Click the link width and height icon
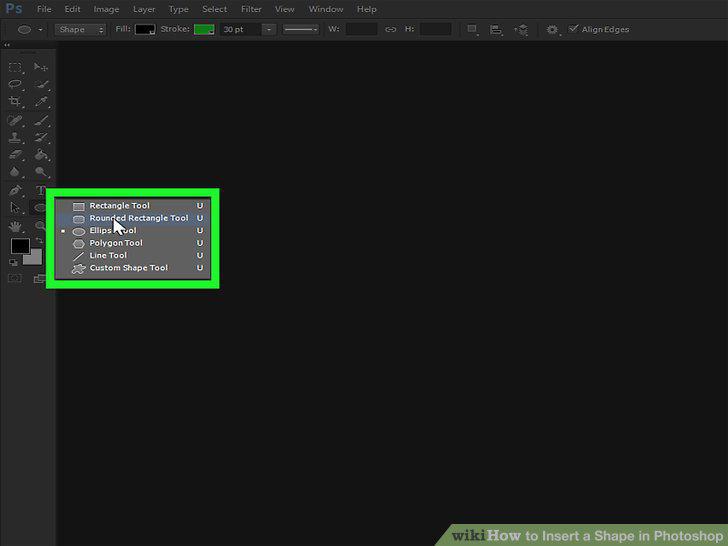Image resolution: width=728 pixels, height=546 pixels. (x=390, y=29)
